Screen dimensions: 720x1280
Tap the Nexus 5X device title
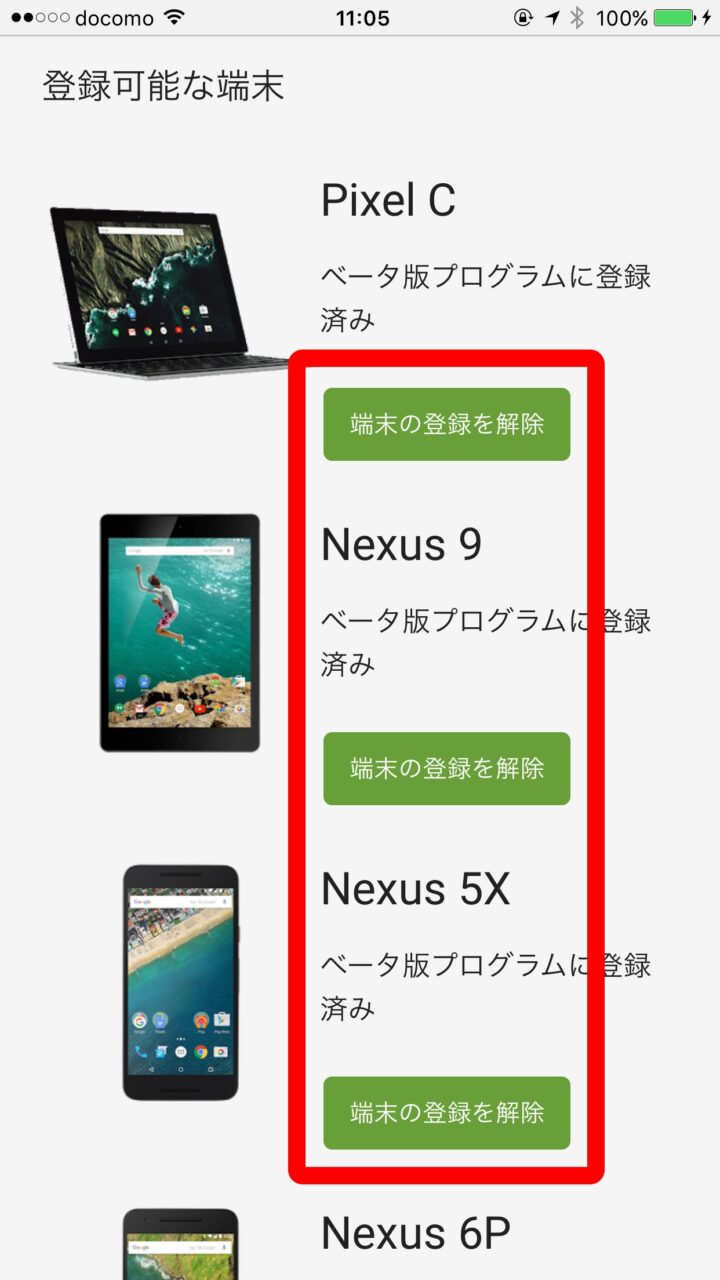tap(415, 889)
